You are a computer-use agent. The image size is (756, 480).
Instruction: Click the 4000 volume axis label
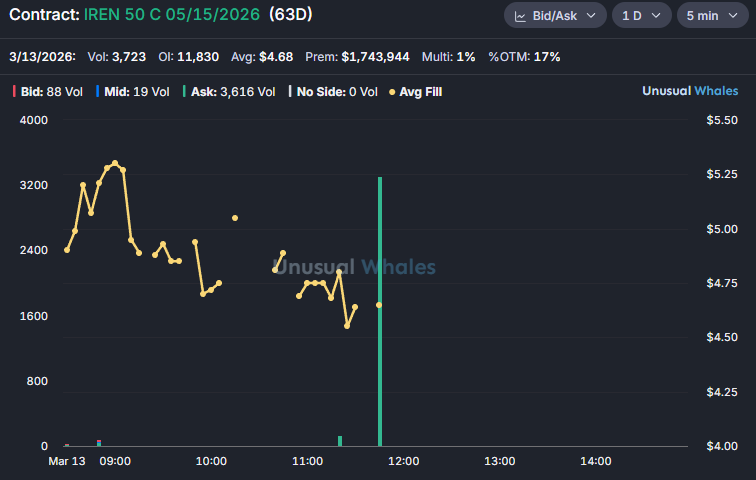(34, 120)
